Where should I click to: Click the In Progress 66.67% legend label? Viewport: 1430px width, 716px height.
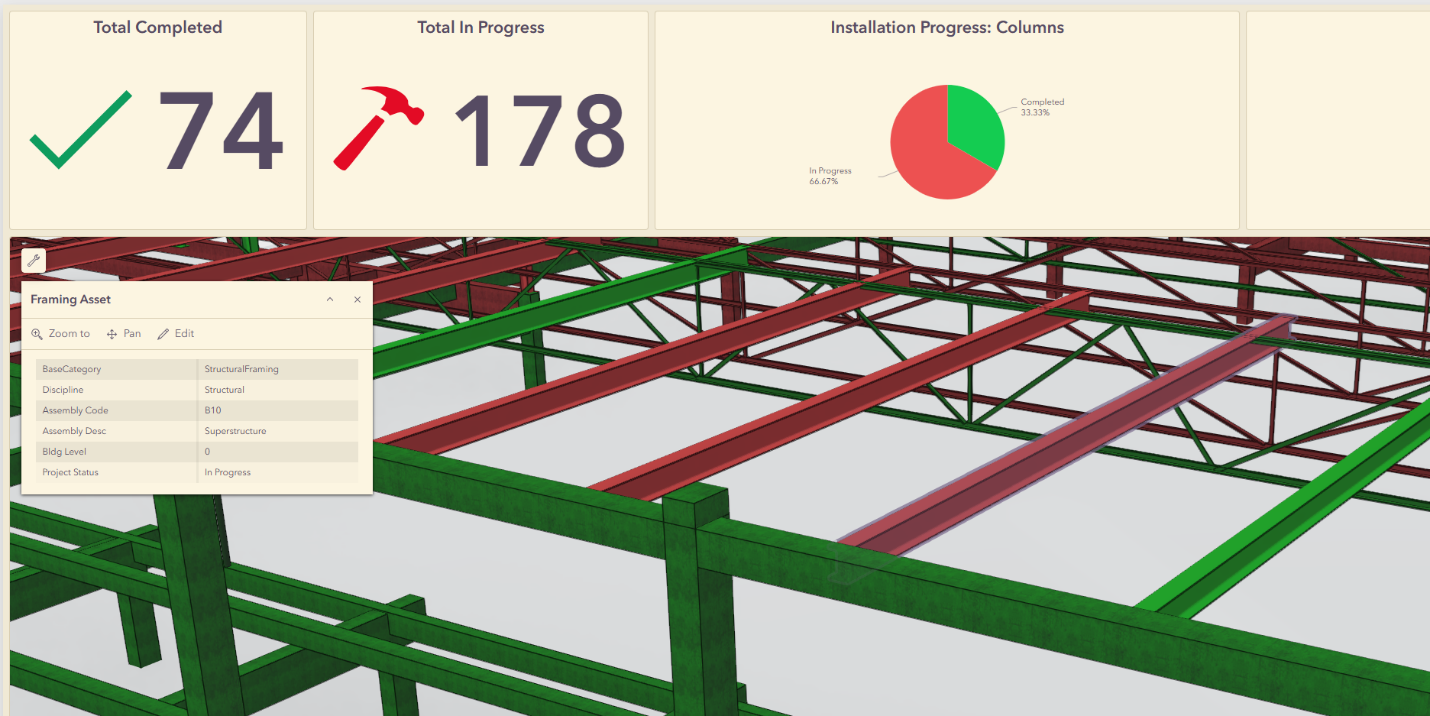(828, 176)
